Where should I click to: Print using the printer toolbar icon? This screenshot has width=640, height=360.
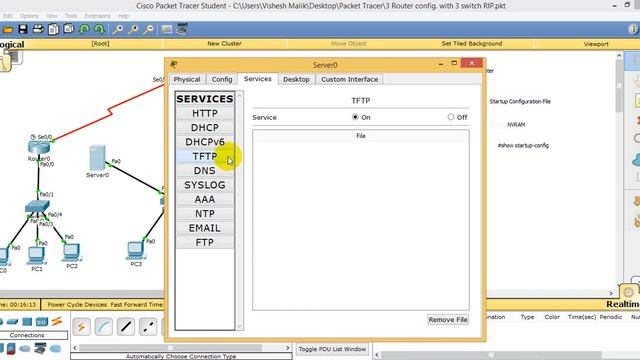(38, 29)
